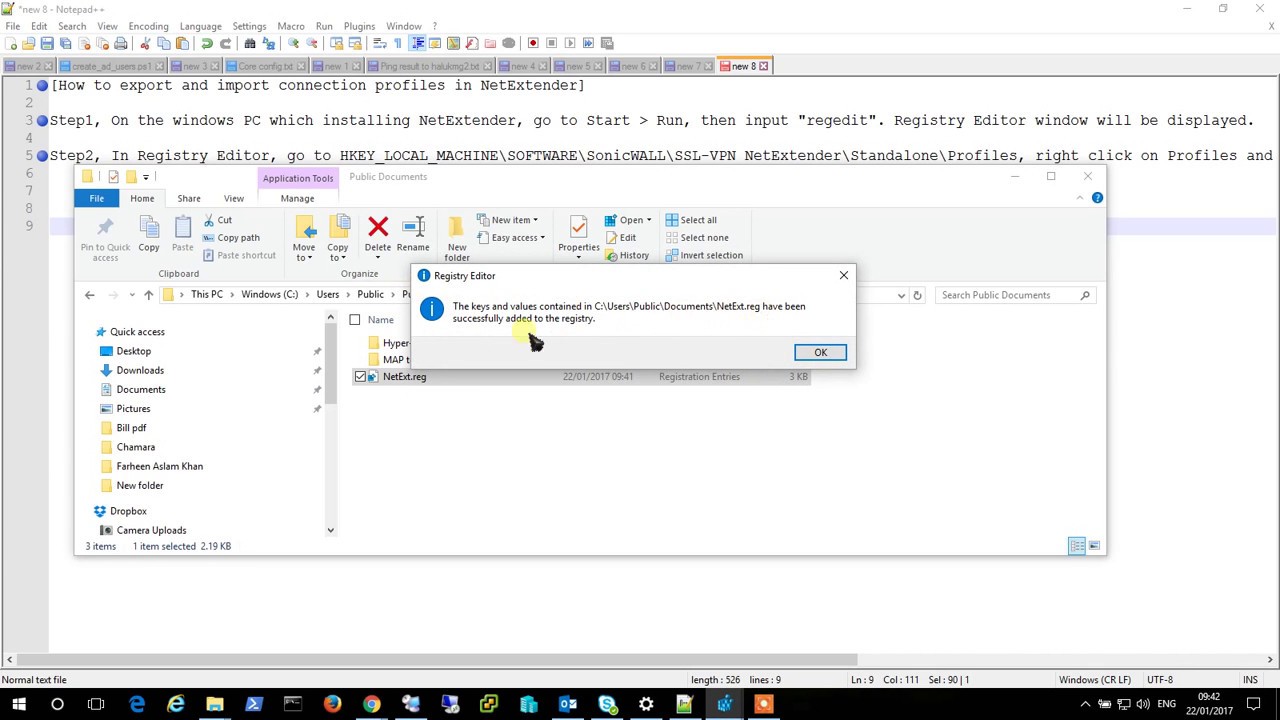Image resolution: width=1280 pixels, height=720 pixels.
Task: Switch to the Explorer Share tab
Action: click(x=189, y=198)
